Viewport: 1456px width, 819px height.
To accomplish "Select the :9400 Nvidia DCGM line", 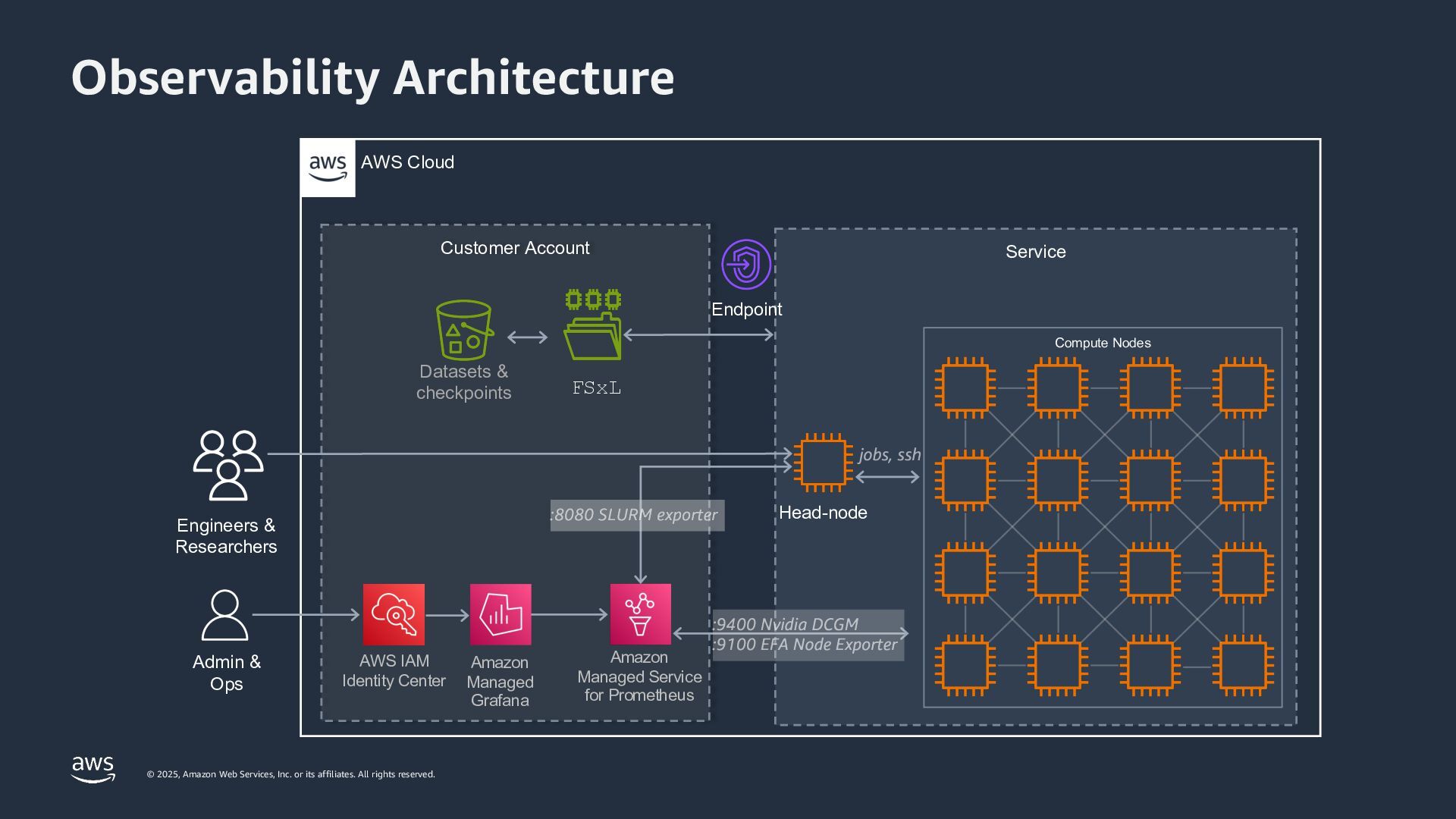I will pyautogui.click(x=785, y=624).
